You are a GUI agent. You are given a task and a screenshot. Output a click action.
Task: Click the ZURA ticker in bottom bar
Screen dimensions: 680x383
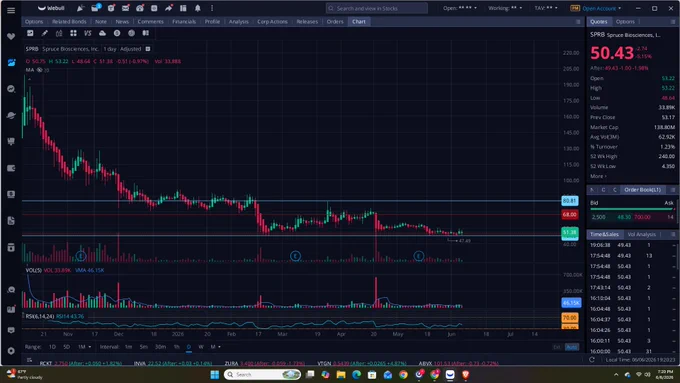coord(232,363)
